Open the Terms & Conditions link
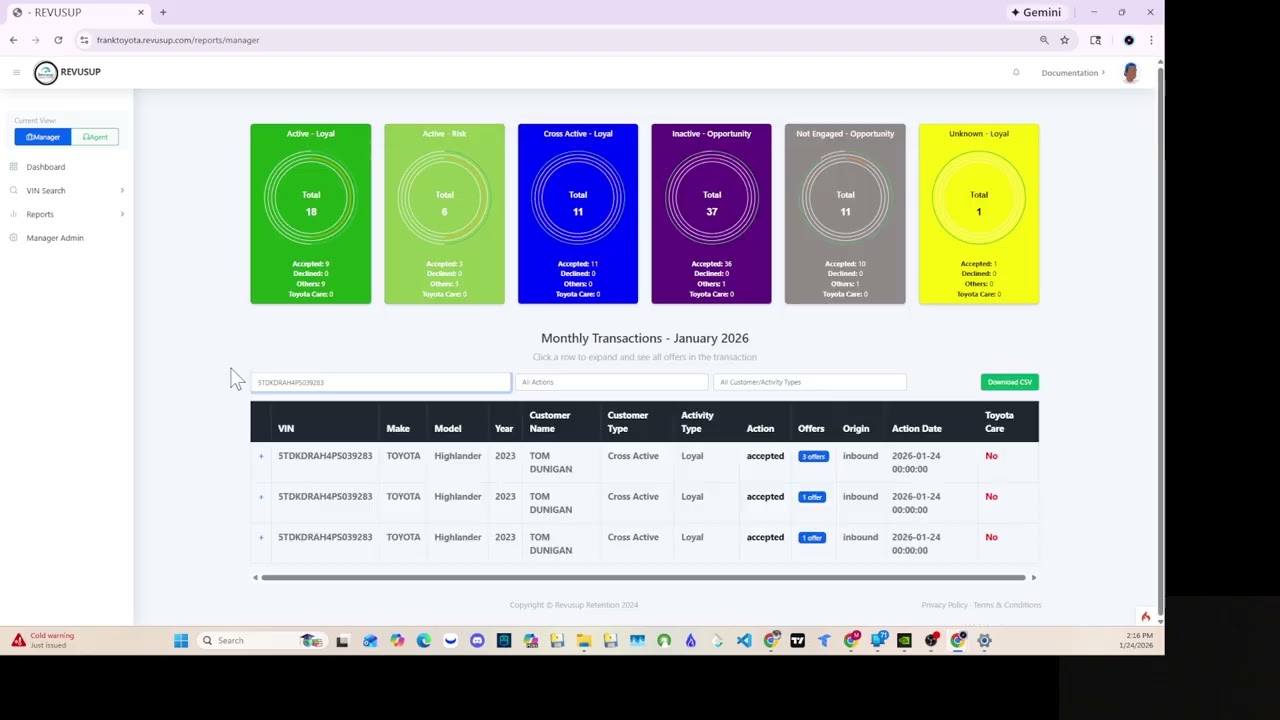Image resolution: width=1280 pixels, height=720 pixels. coord(1007,605)
